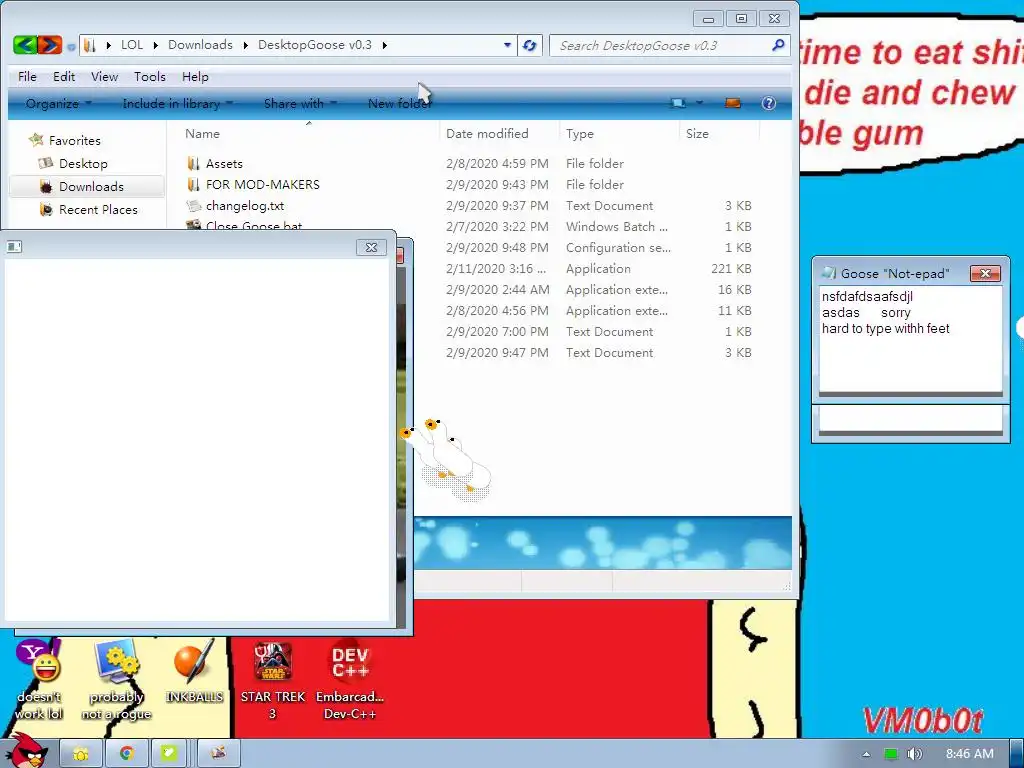
Task: Go back using the green Back arrow
Action: pos(24,45)
